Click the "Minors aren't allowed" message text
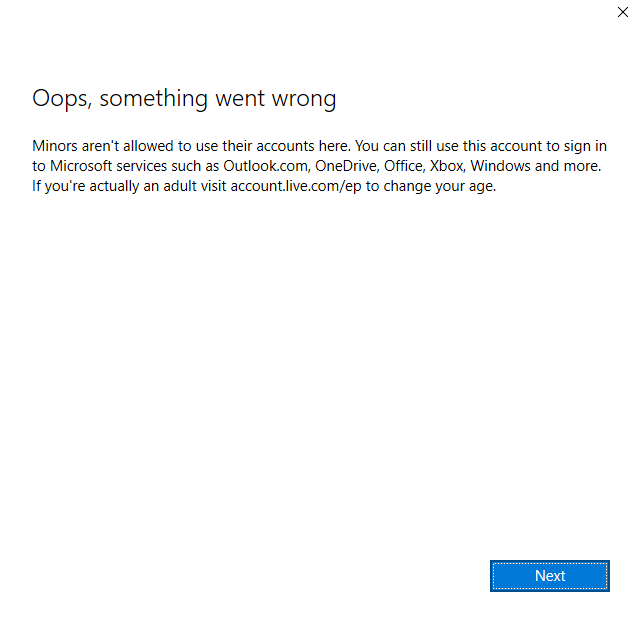Viewport: 643px width, 622px height. pos(319,166)
